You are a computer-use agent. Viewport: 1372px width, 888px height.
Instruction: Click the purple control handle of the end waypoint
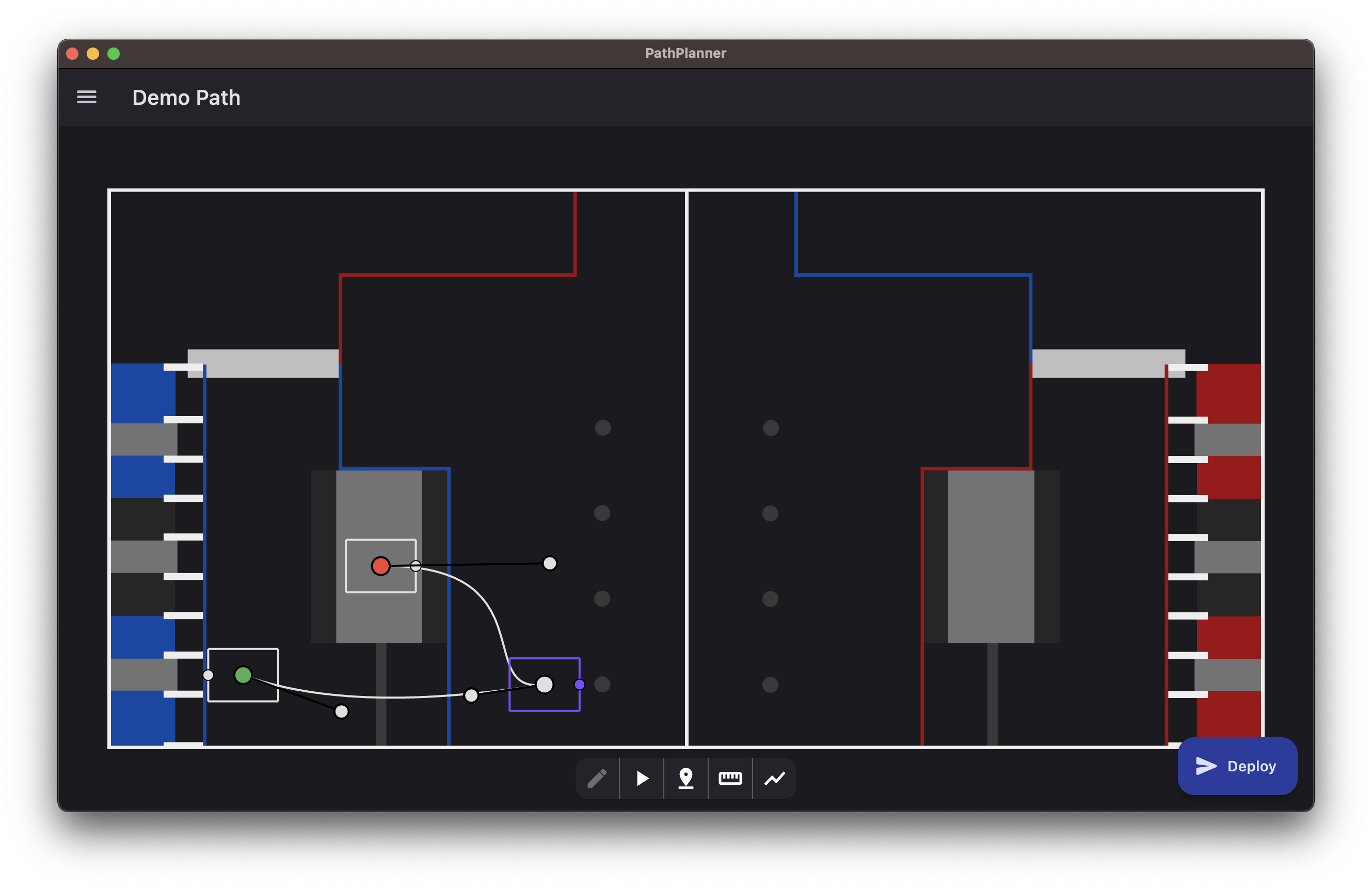[579, 684]
